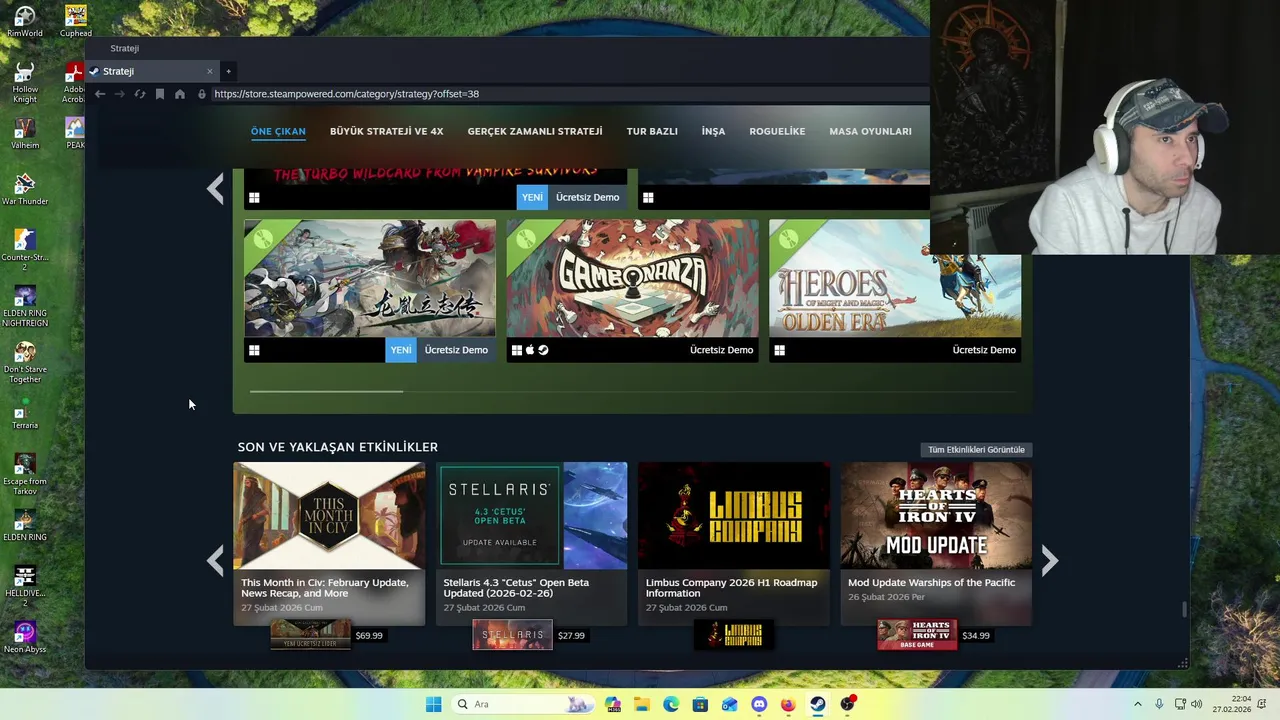Show hidden tray icons chevron
This screenshot has width=1280, height=720.
point(1138,704)
